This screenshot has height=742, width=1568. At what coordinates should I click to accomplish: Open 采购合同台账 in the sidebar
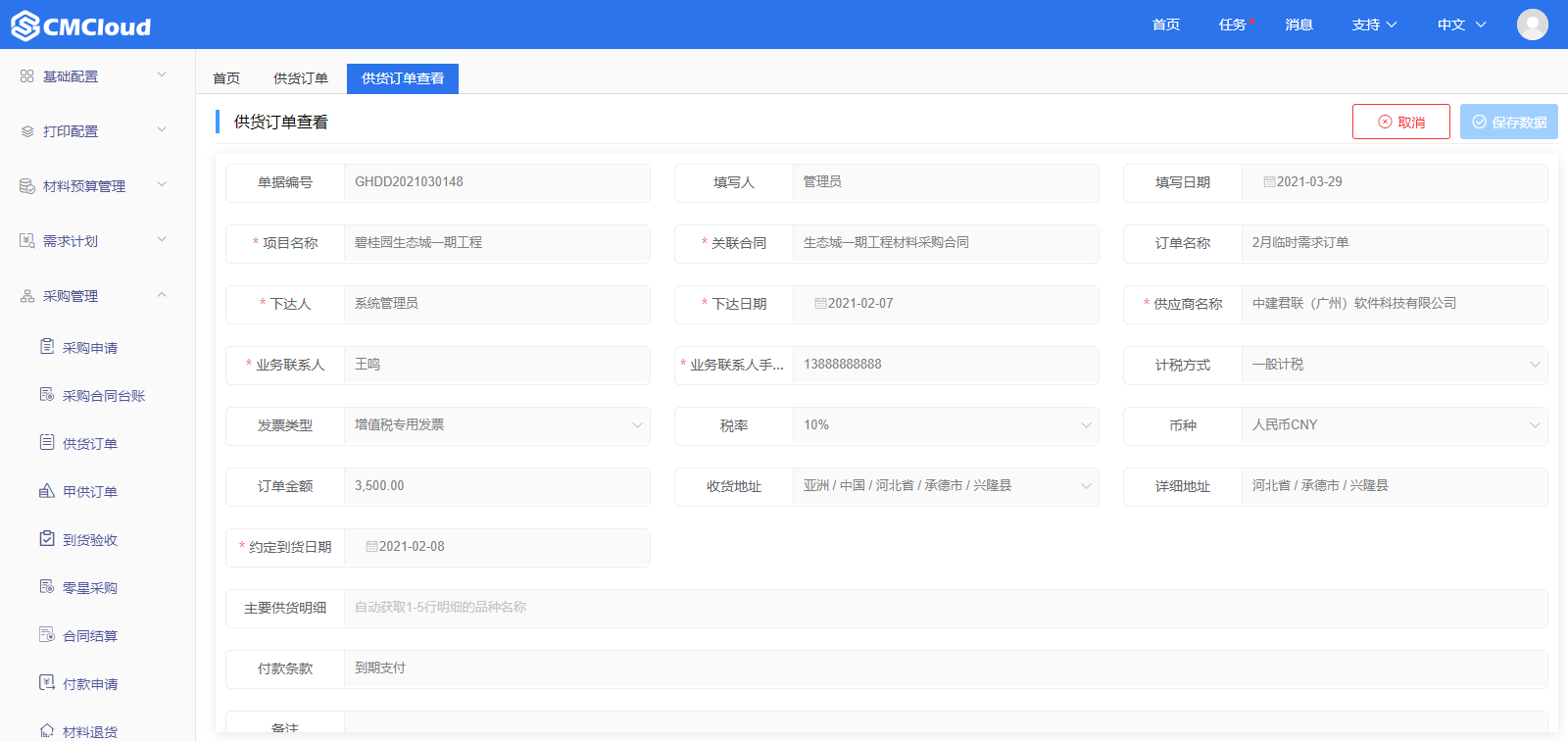(104, 396)
